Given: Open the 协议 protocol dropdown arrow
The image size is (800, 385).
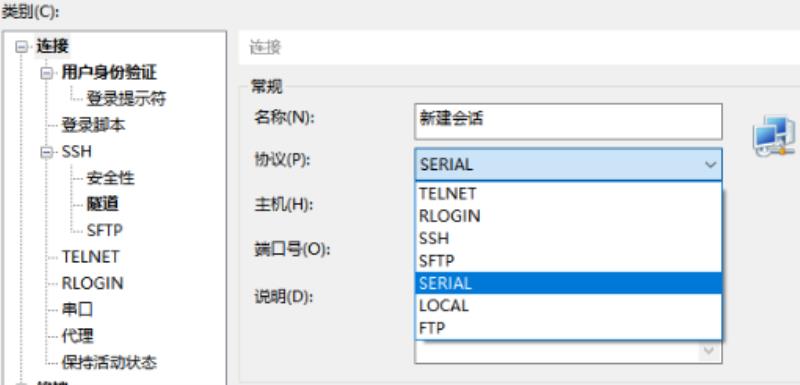Looking at the screenshot, I should click(x=710, y=165).
